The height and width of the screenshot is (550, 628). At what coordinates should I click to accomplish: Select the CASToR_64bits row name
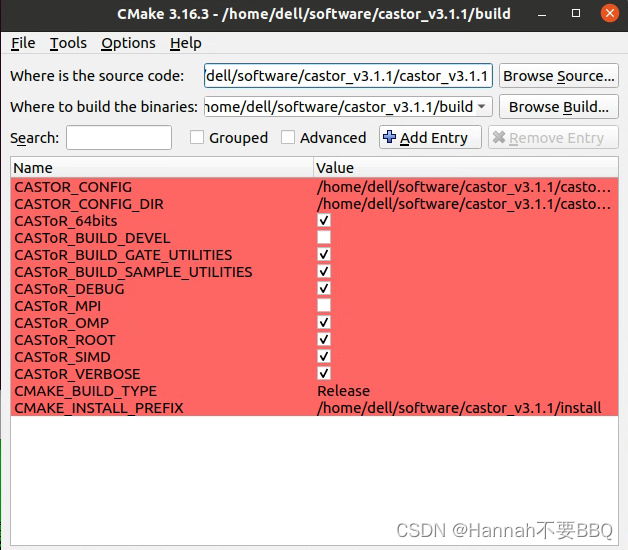click(66, 221)
